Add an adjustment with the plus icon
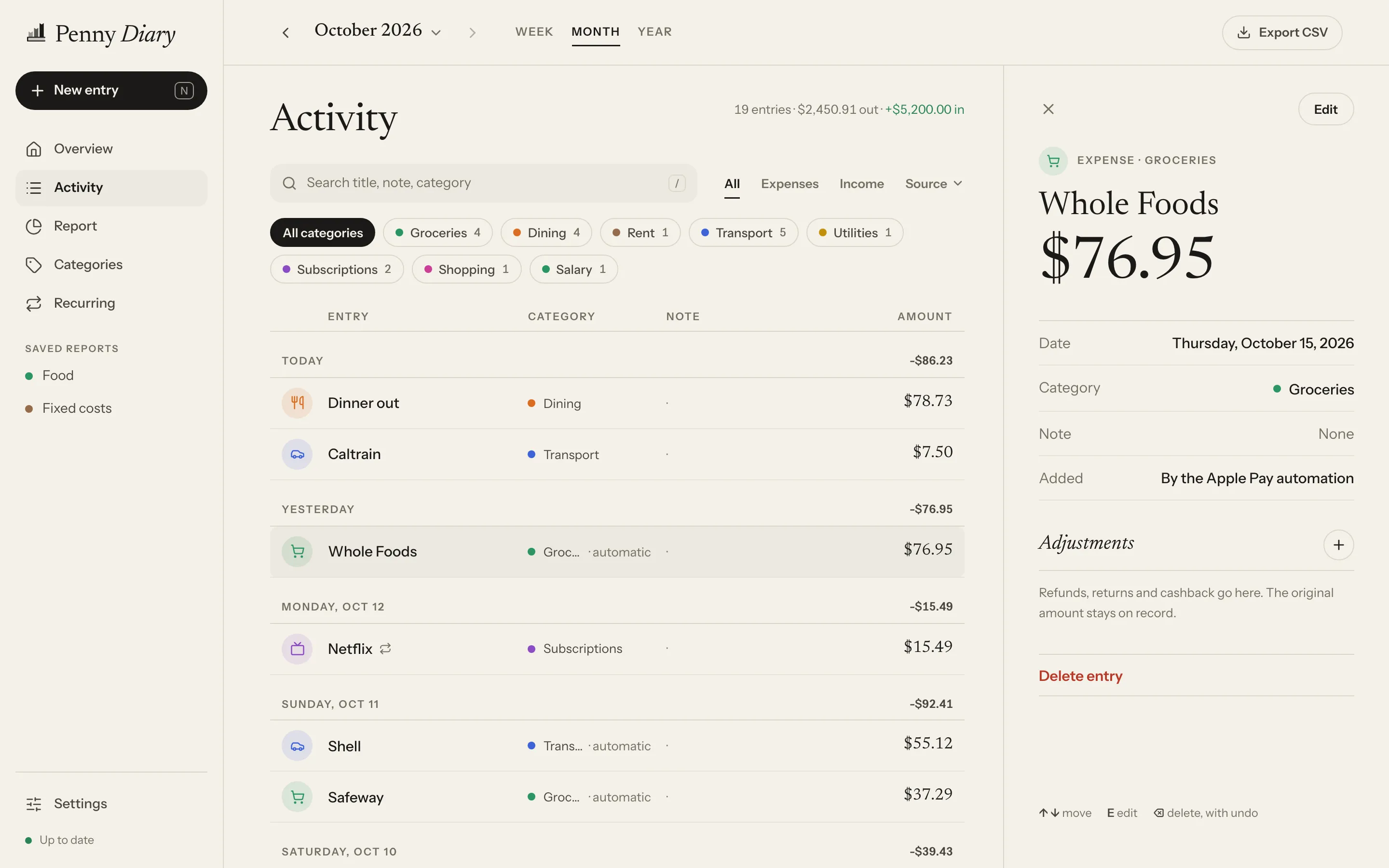The width and height of the screenshot is (1389, 868). (1338, 545)
